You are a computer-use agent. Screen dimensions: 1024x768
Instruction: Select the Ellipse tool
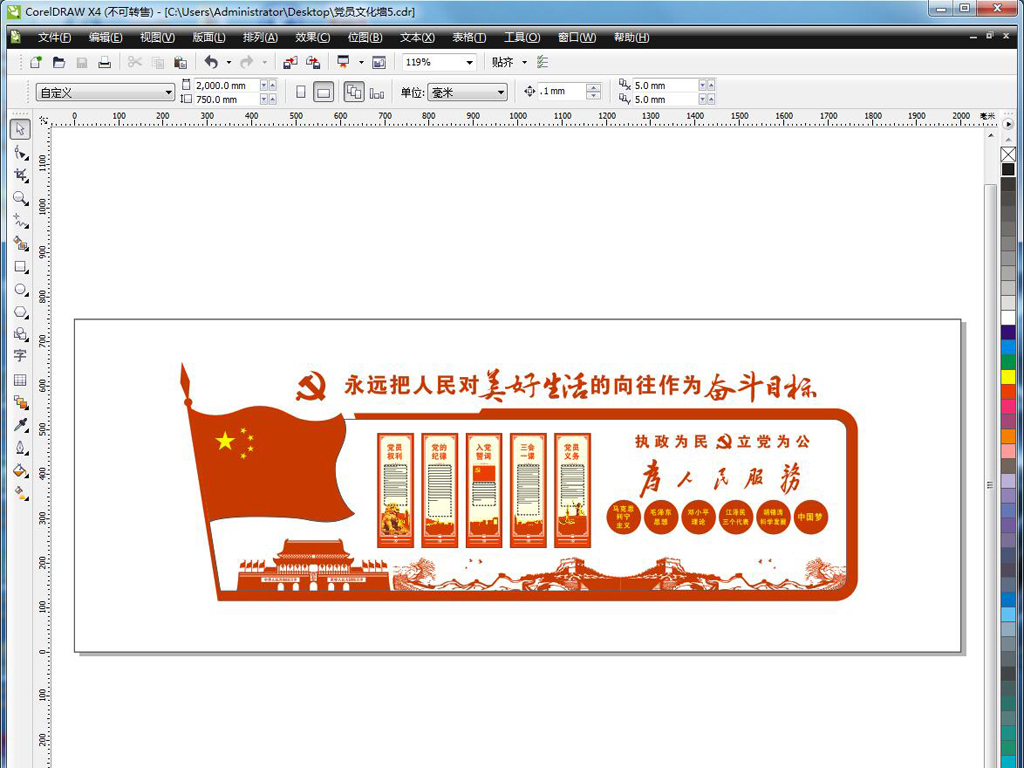20,289
